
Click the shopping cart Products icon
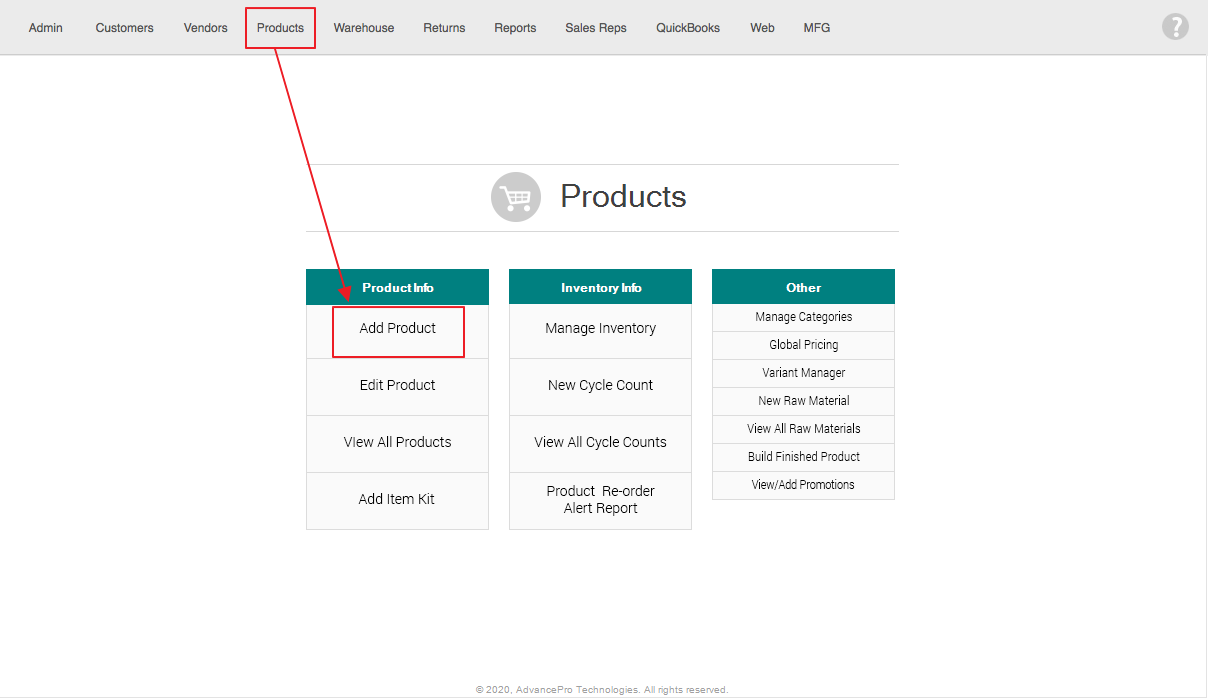516,197
